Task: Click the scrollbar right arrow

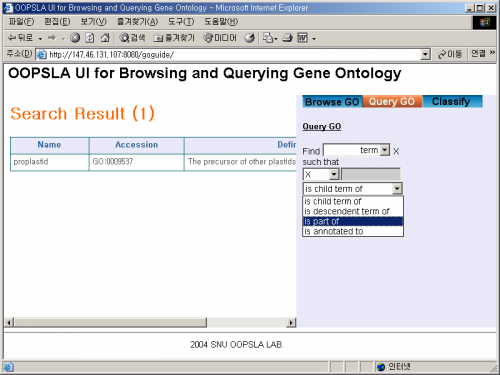Action: pos(291,322)
